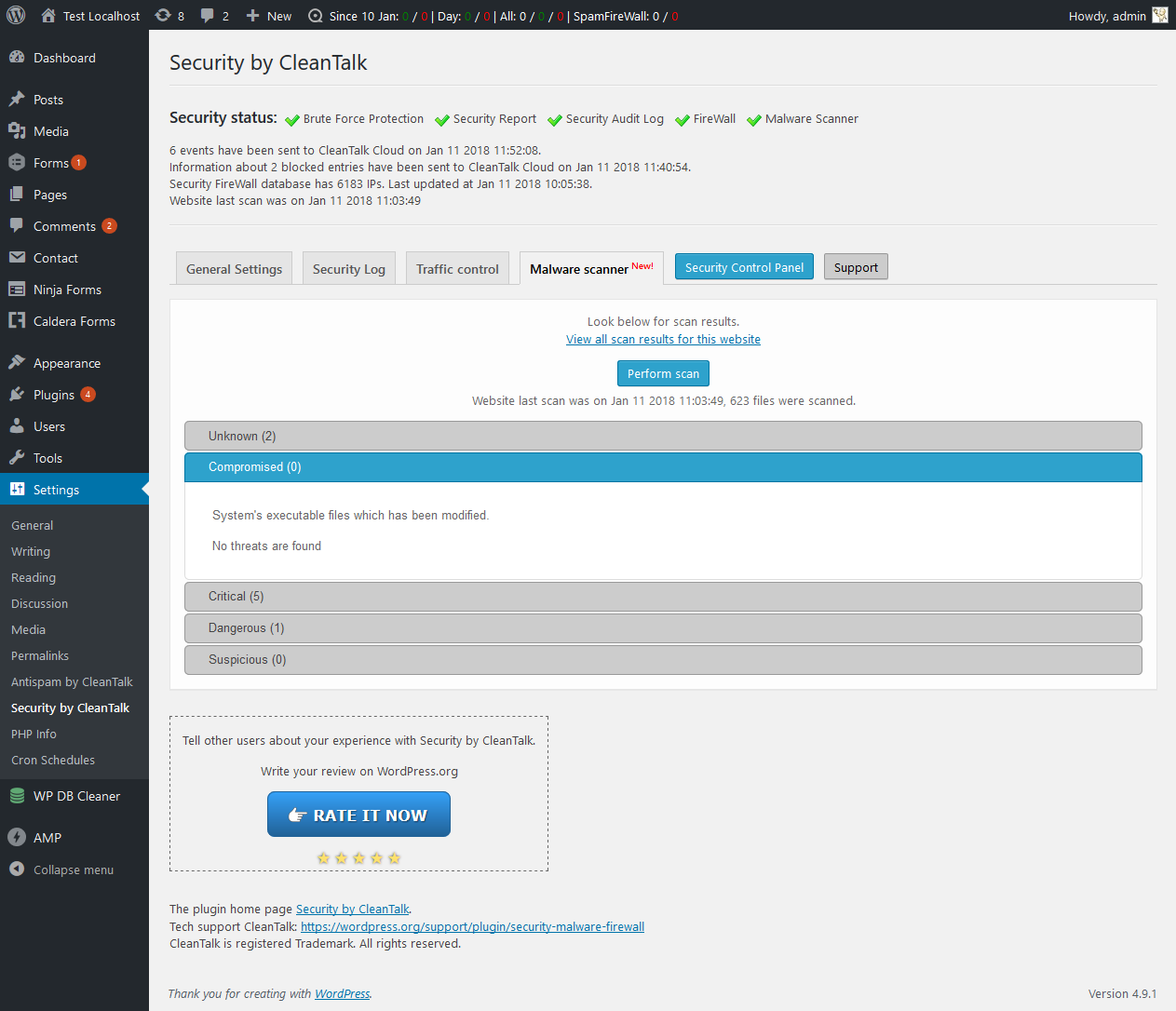Screen dimensions: 1176x1011
Task: Click the Collapse menu arrow icon
Action: pyautogui.click(x=17, y=869)
